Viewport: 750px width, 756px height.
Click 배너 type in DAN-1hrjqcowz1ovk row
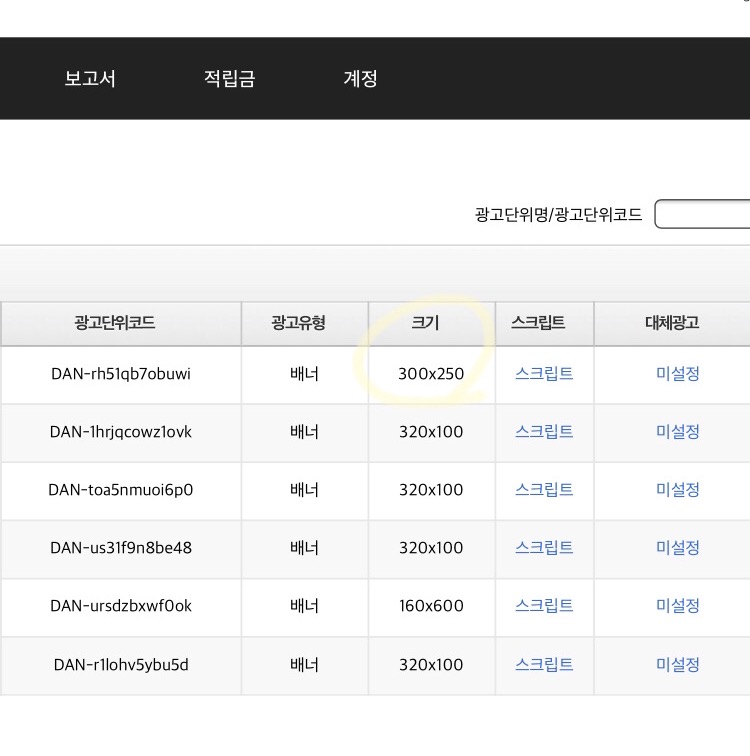(x=305, y=432)
